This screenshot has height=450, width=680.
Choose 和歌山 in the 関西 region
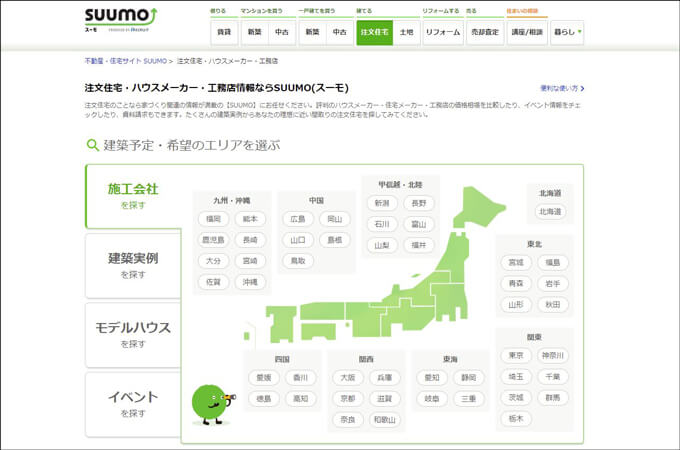click(x=385, y=420)
